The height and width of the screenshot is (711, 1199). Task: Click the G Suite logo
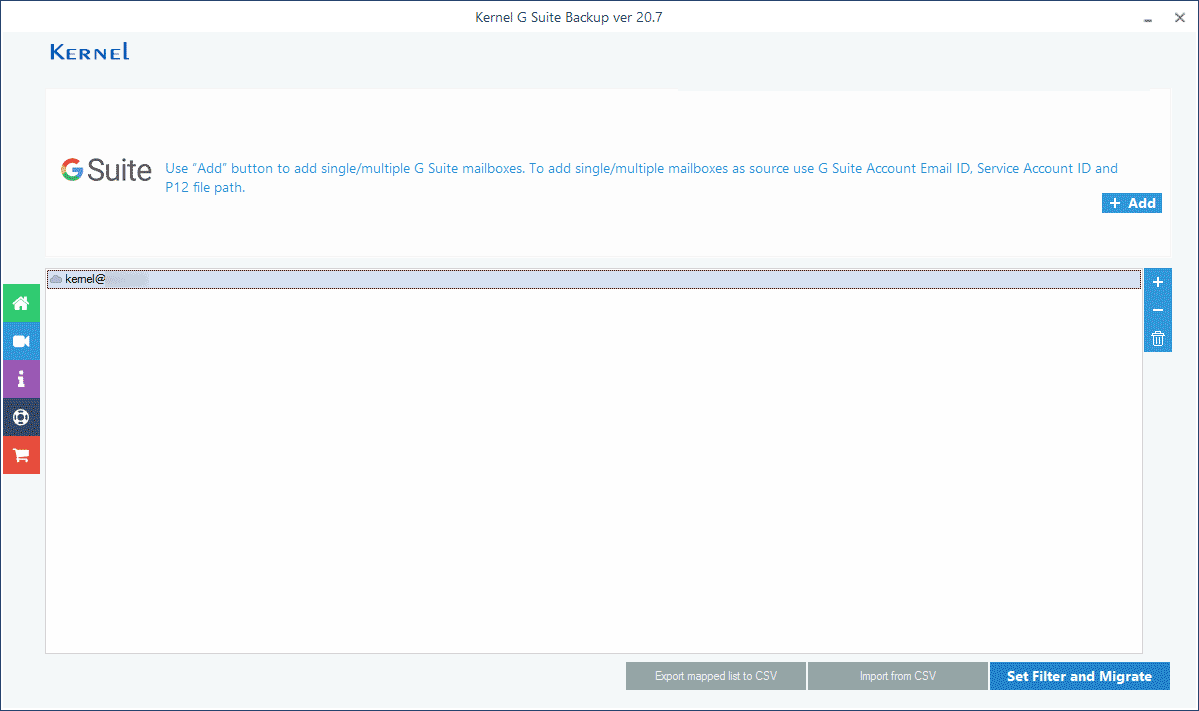tap(106, 170)
